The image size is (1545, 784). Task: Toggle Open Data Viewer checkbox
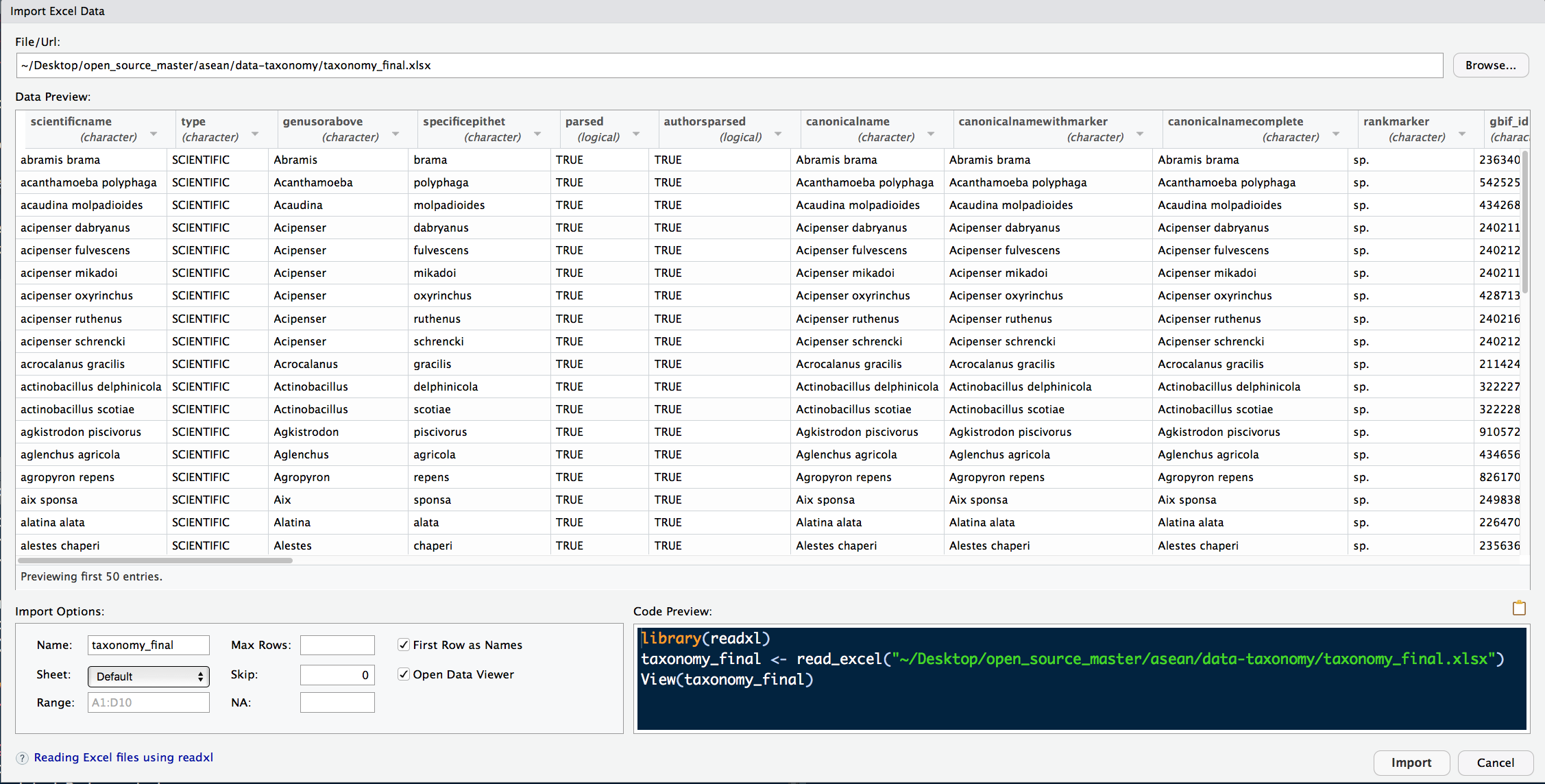click(404, 674)
